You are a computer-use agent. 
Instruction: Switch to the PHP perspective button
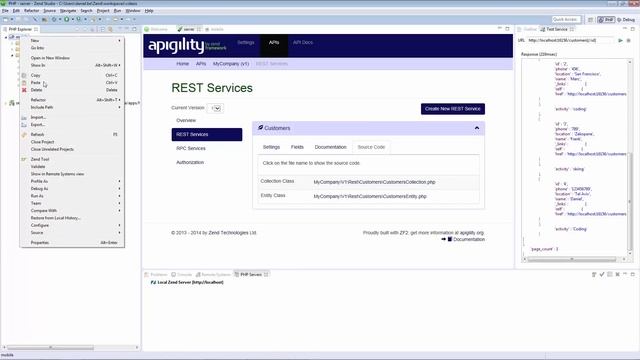tap(606, 20)
